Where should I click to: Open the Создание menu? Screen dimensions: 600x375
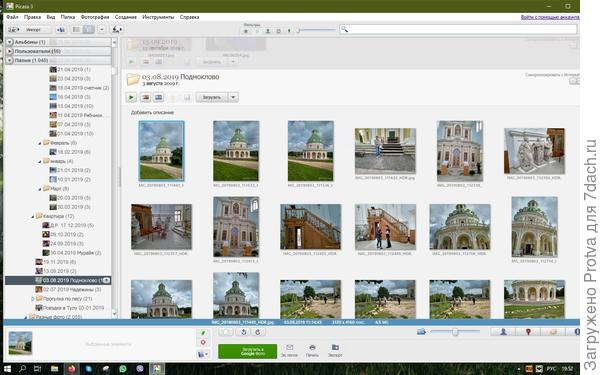[x=126, y=17]
